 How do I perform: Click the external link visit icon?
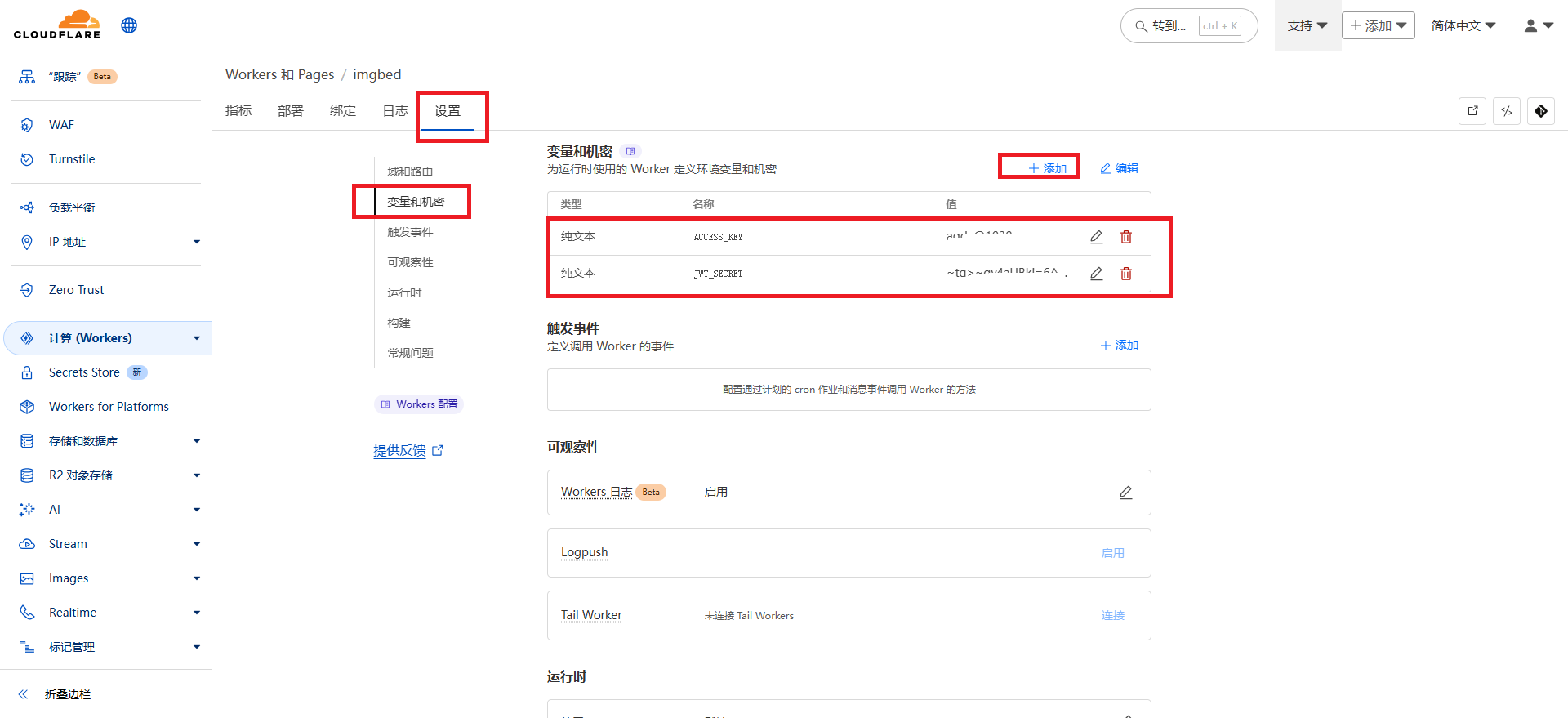click(1472, 111)
